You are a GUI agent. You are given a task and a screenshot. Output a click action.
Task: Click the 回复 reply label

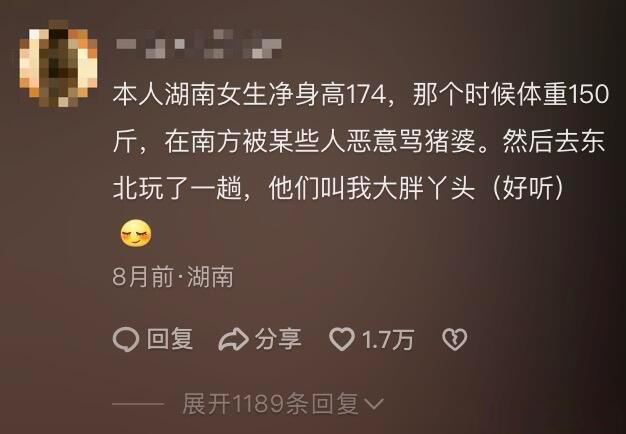coord(170,339)
